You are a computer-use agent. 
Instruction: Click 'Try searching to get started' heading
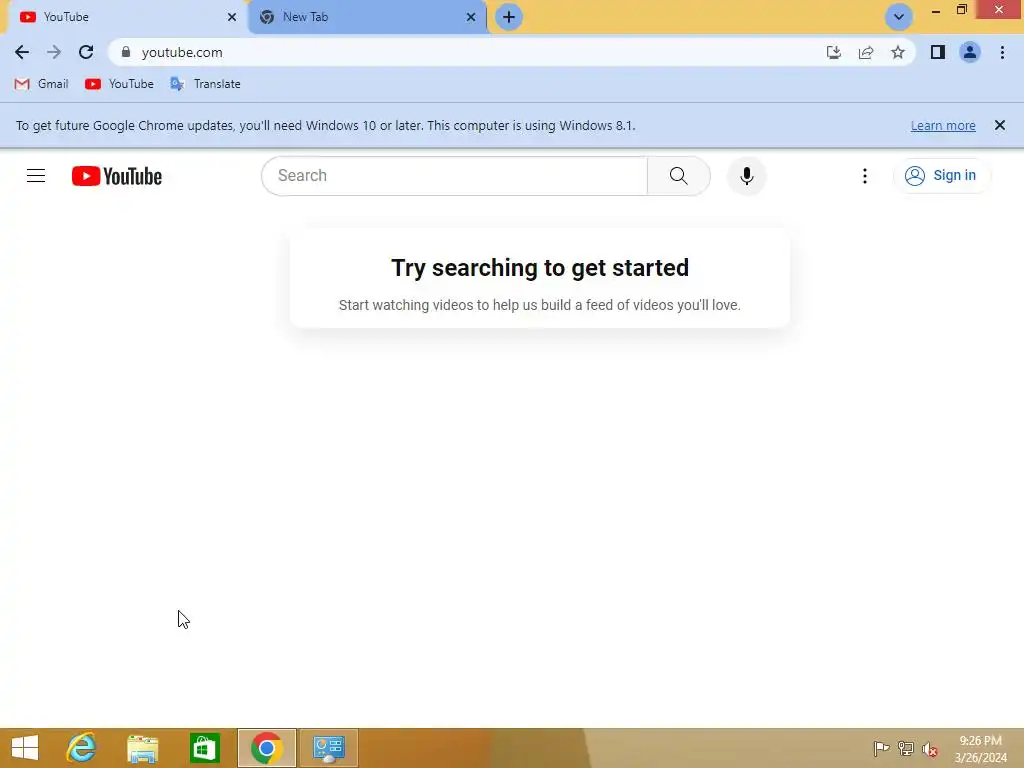click(x=540, y=268)
